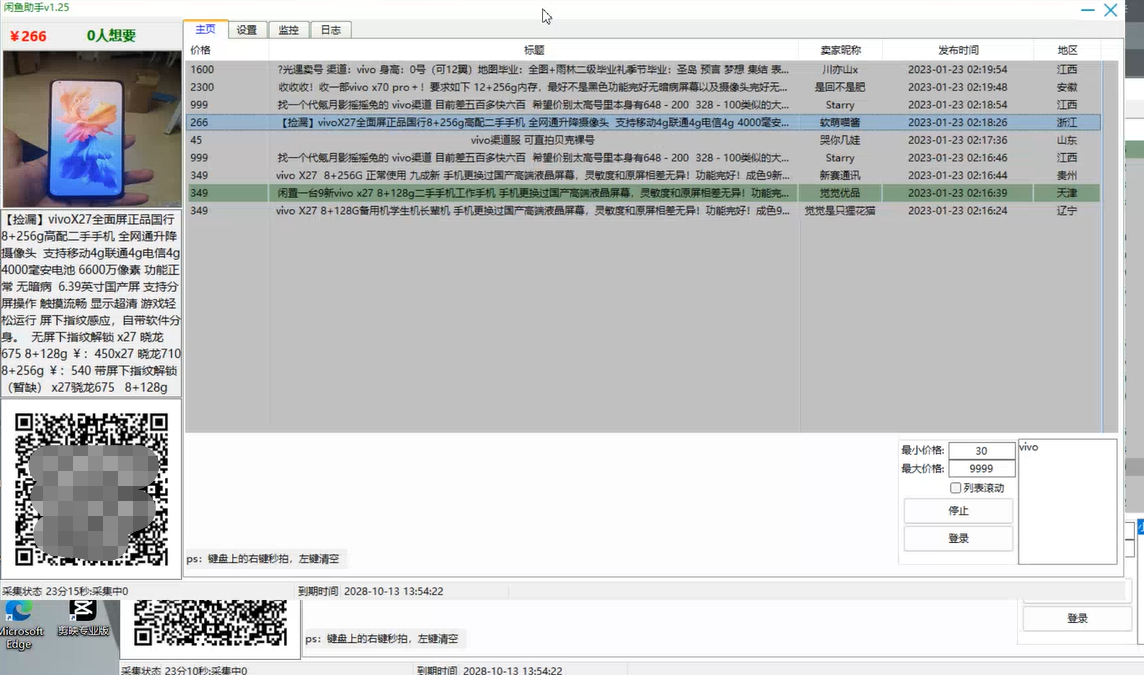Select the vivo keyword in the keyword list
The height and width of the screenshot is (675, 1144).
[1027, 447]
